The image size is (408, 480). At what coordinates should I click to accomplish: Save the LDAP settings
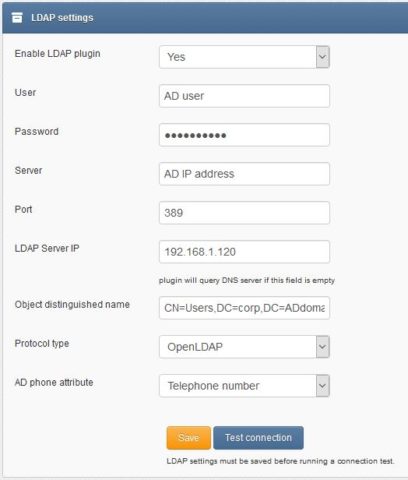(x=189, y=438)
